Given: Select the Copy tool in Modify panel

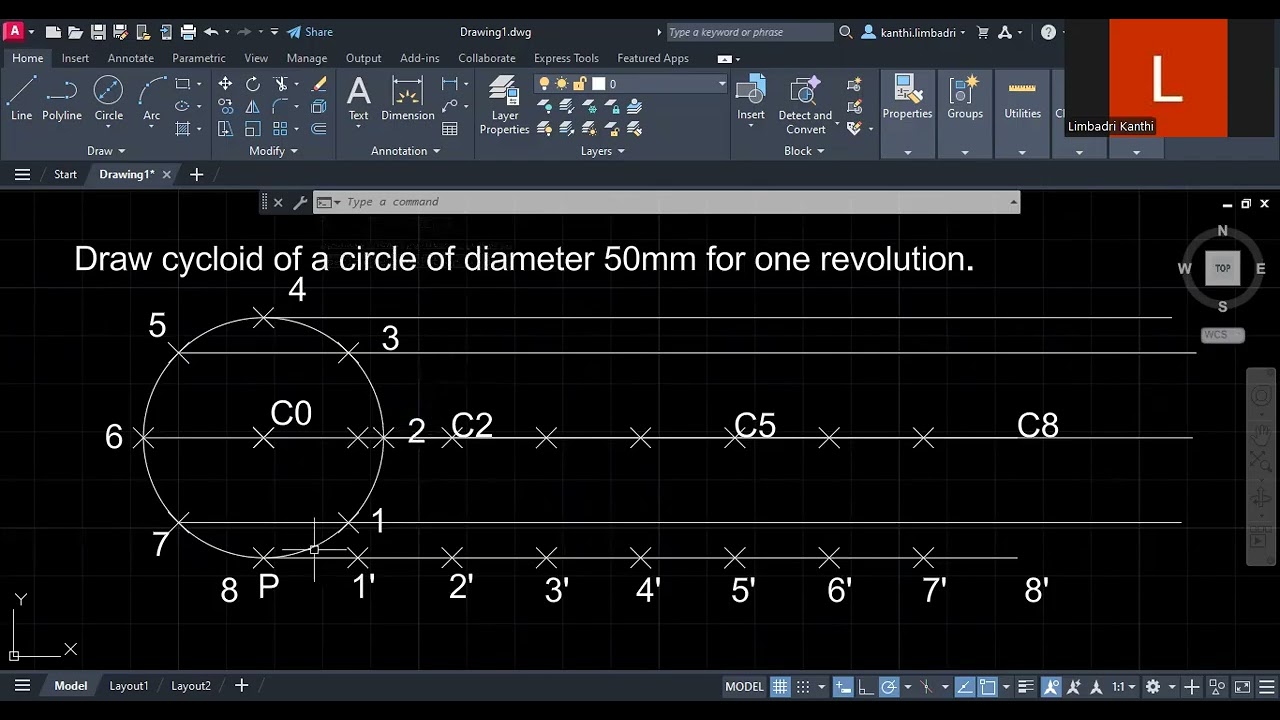Looking at the screenshot, I should pyautogui.click(x=225, y=106).
